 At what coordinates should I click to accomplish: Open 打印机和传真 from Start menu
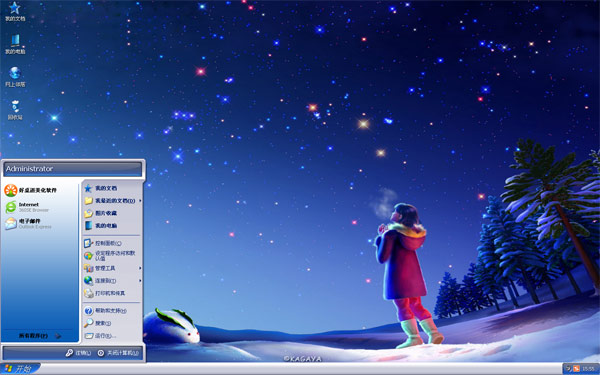[112, 293]
